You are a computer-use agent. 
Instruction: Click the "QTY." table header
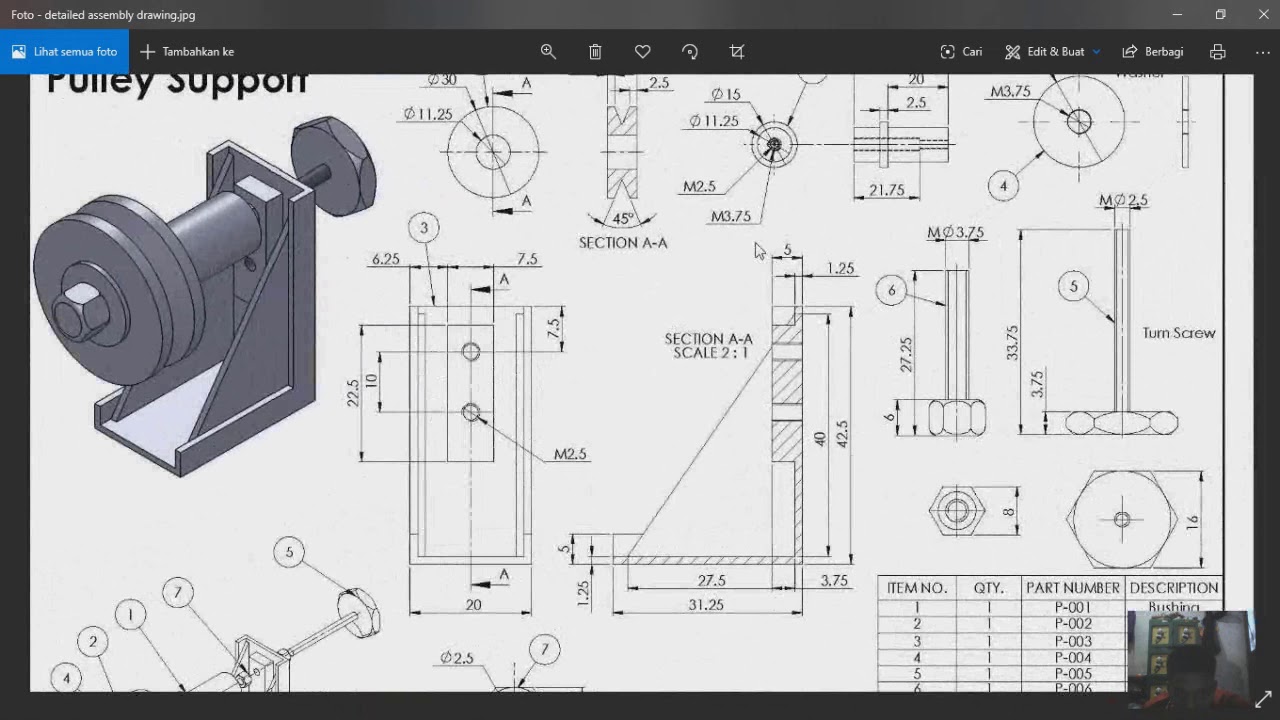pyautogui.click(x=988, y=588)
